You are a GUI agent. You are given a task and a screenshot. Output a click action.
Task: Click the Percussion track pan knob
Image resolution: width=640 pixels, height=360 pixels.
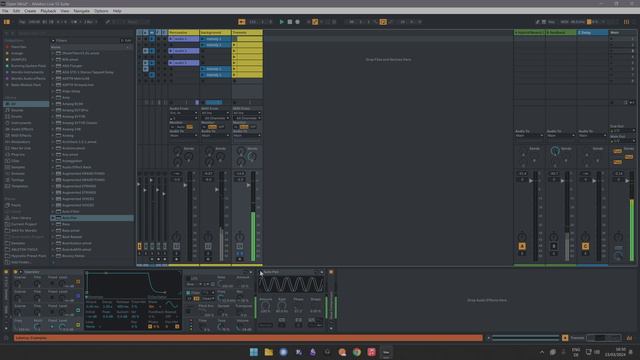pyautogui.click(x=176, y=237)
